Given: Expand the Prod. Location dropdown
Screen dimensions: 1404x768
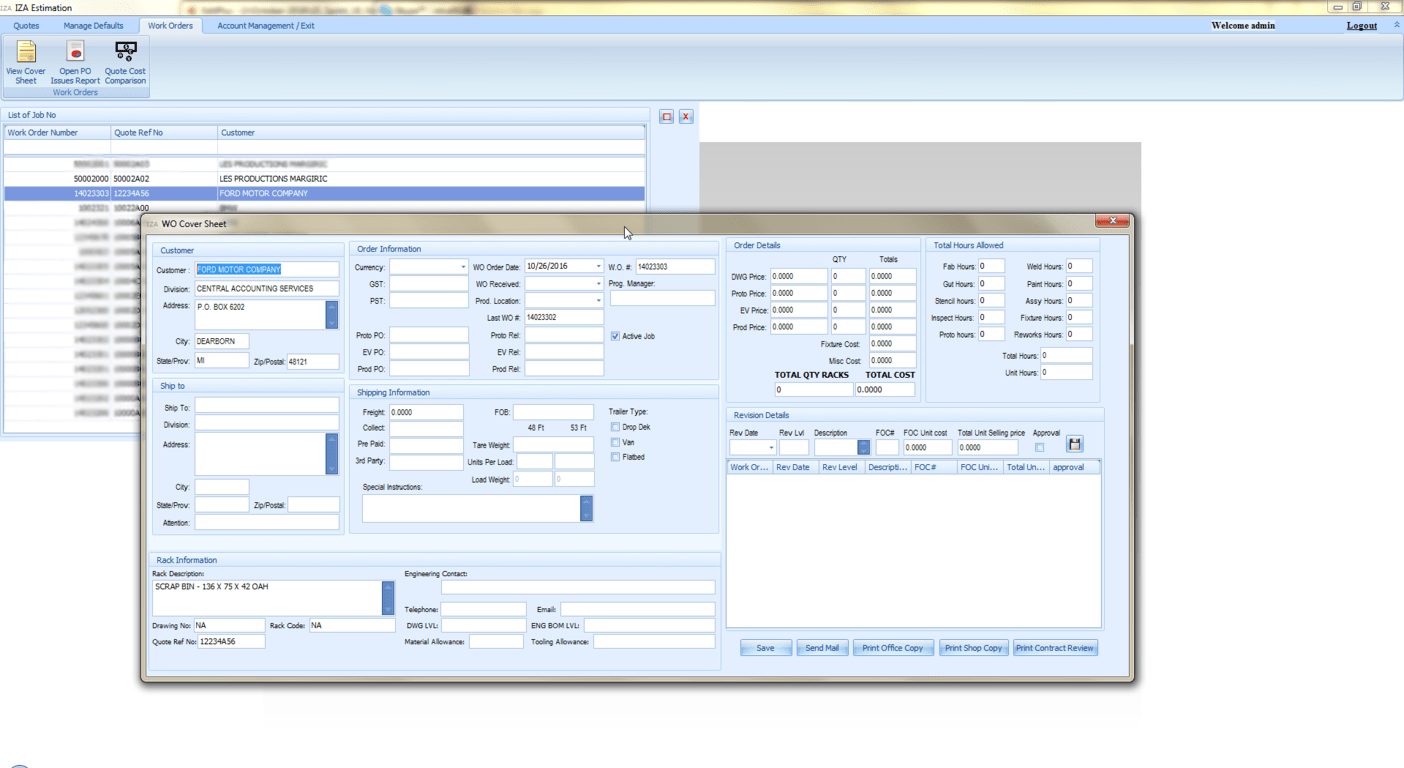Looking at the screenshot, I should [598, 301].
